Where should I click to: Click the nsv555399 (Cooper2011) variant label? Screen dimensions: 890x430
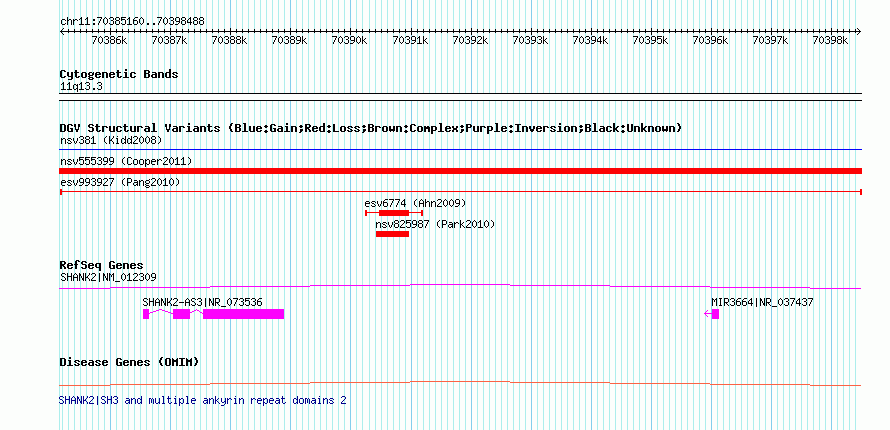(126, 162)
